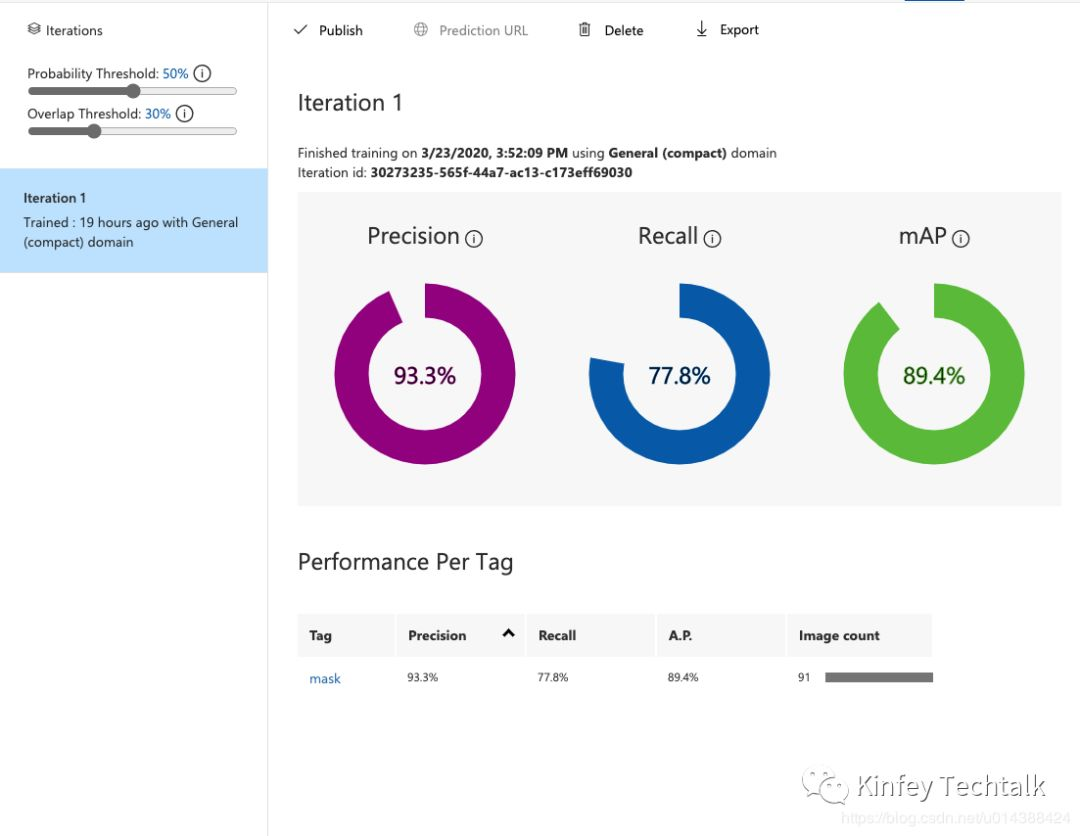The image size is (1080, 836).
Task: Open Overlap Threshold info icon
Action: [x=184, y=113]
